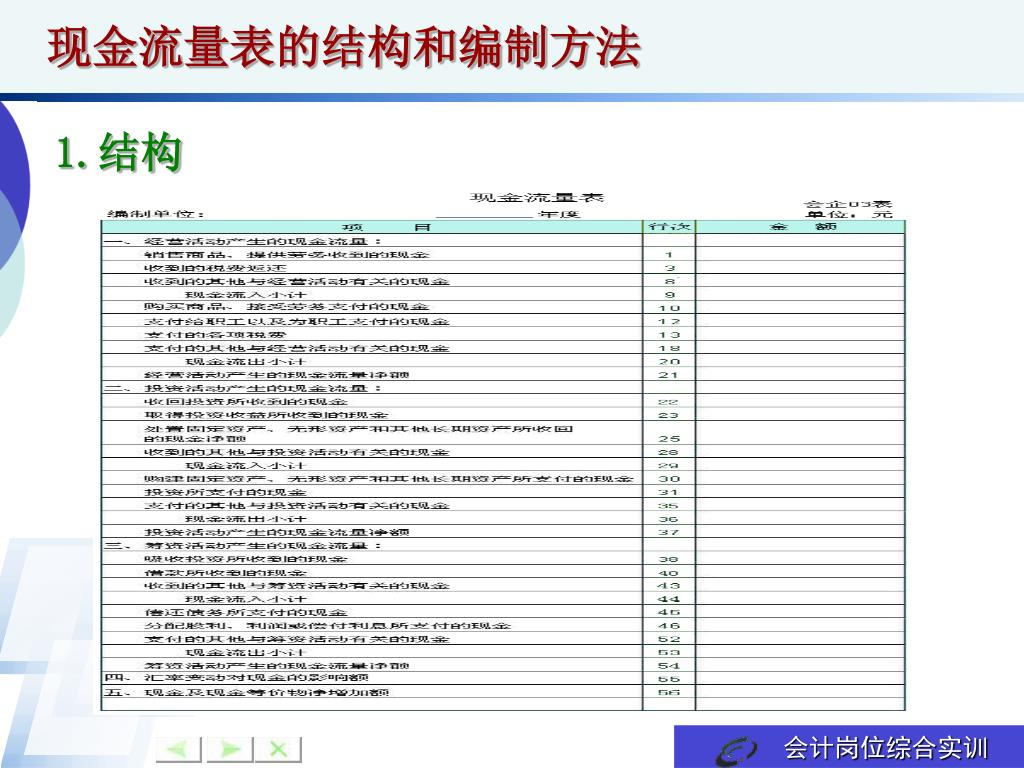Viewport: 1024px width, 768px height.
Task: Select row 支付的其他与投资活动有关的现金
Action: coord(503,505)
